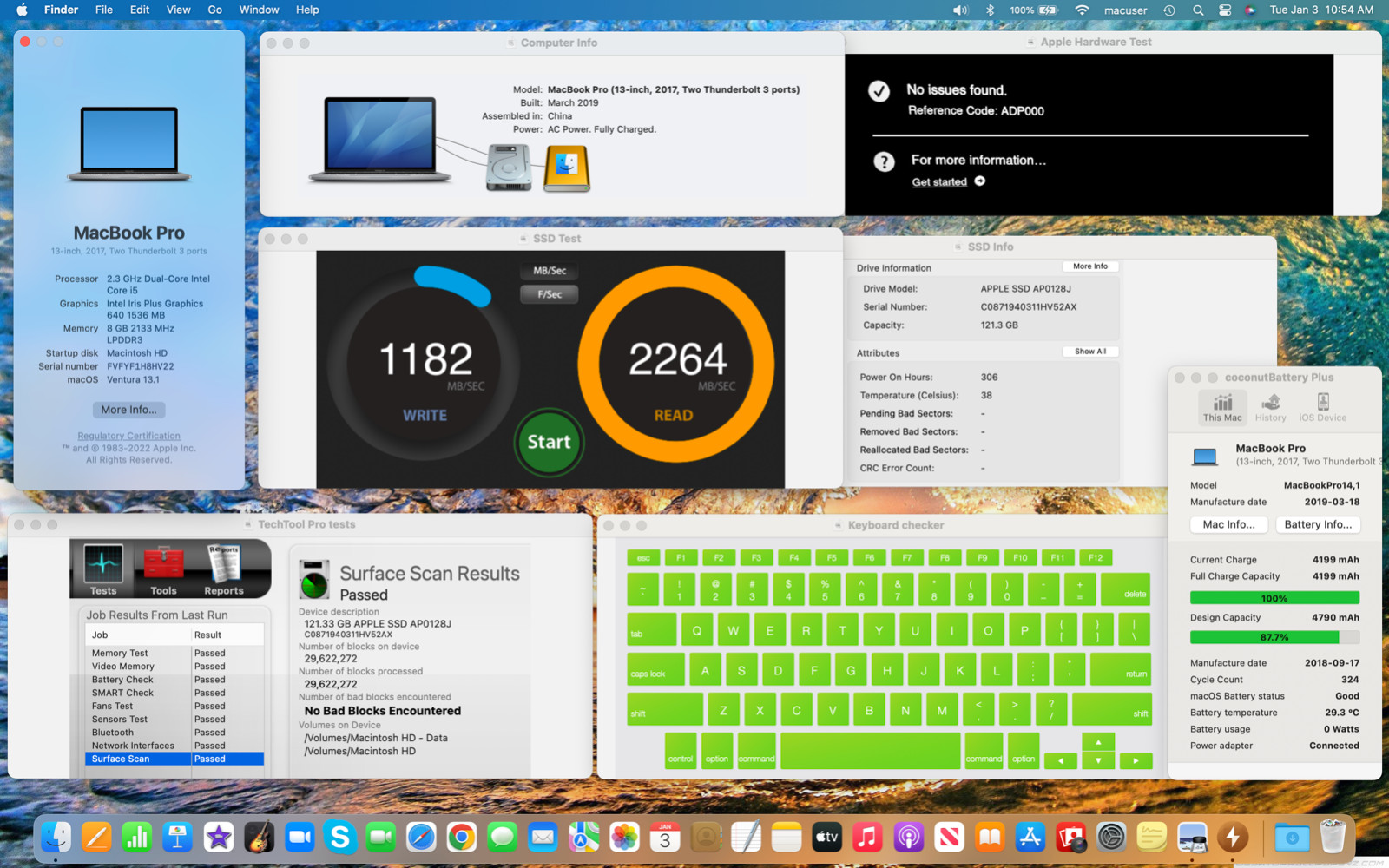Open Apple TV from the Dock
The height and width of the screenshot is (868, 1389).
(x=826, y=837)
